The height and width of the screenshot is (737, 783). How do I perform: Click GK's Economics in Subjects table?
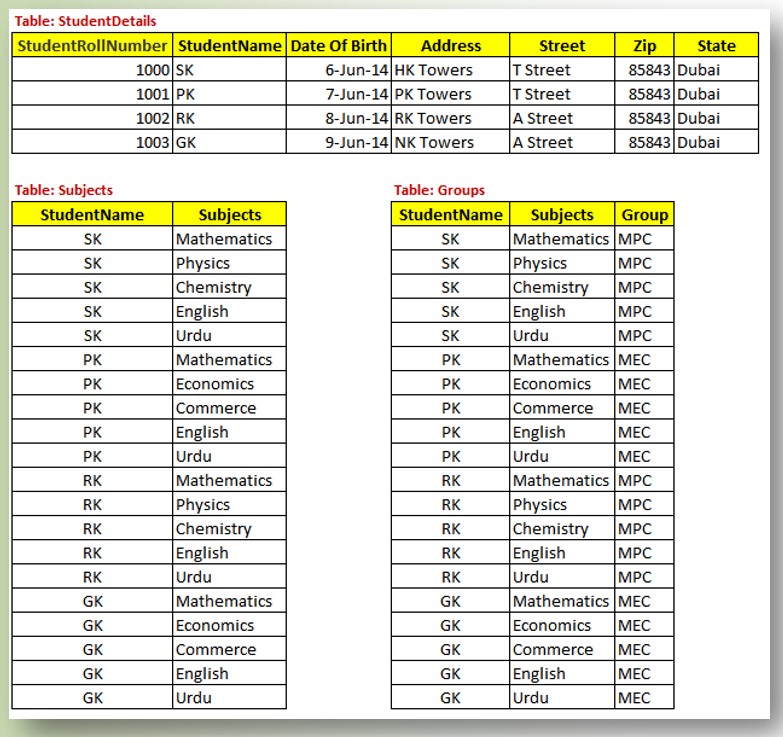coord(229,625)
